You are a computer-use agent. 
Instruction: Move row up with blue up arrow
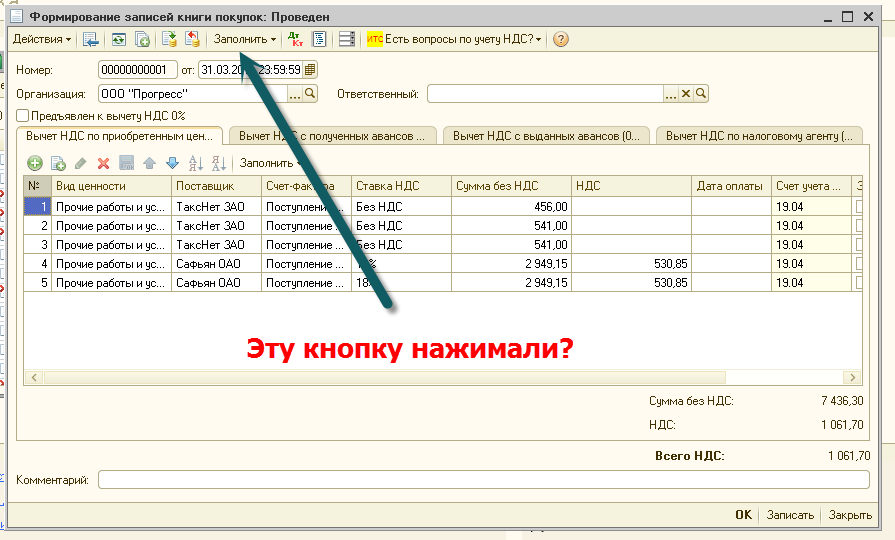[x=149, y=163]
